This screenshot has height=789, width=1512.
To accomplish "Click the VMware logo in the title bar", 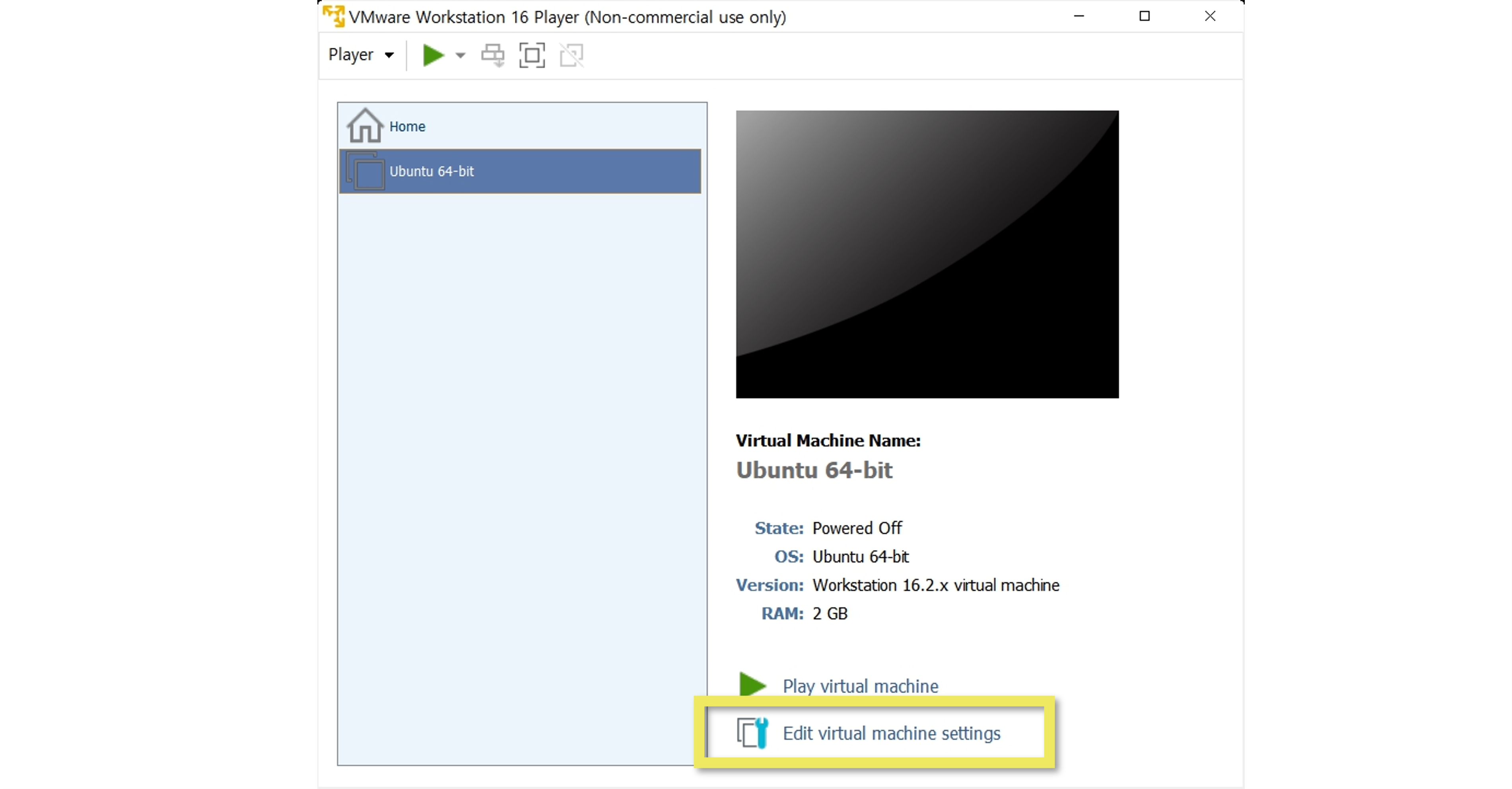I will coord(334,16).
